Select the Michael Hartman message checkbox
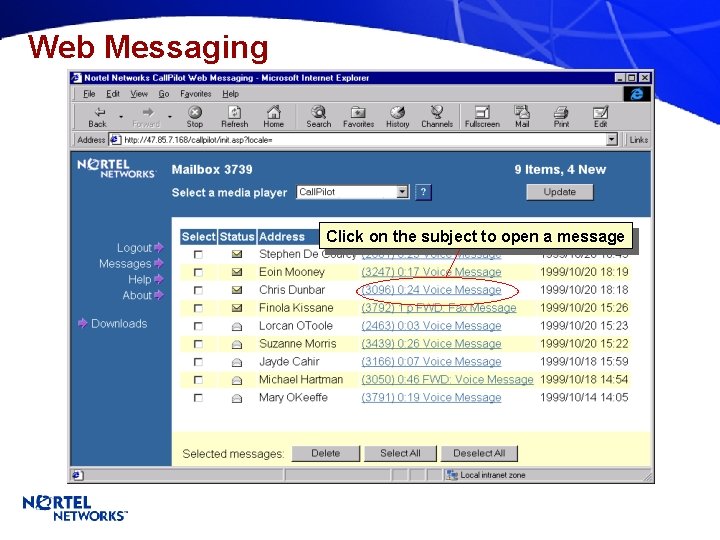This screenshot has height=540, width=720. (x=198, y=380)
